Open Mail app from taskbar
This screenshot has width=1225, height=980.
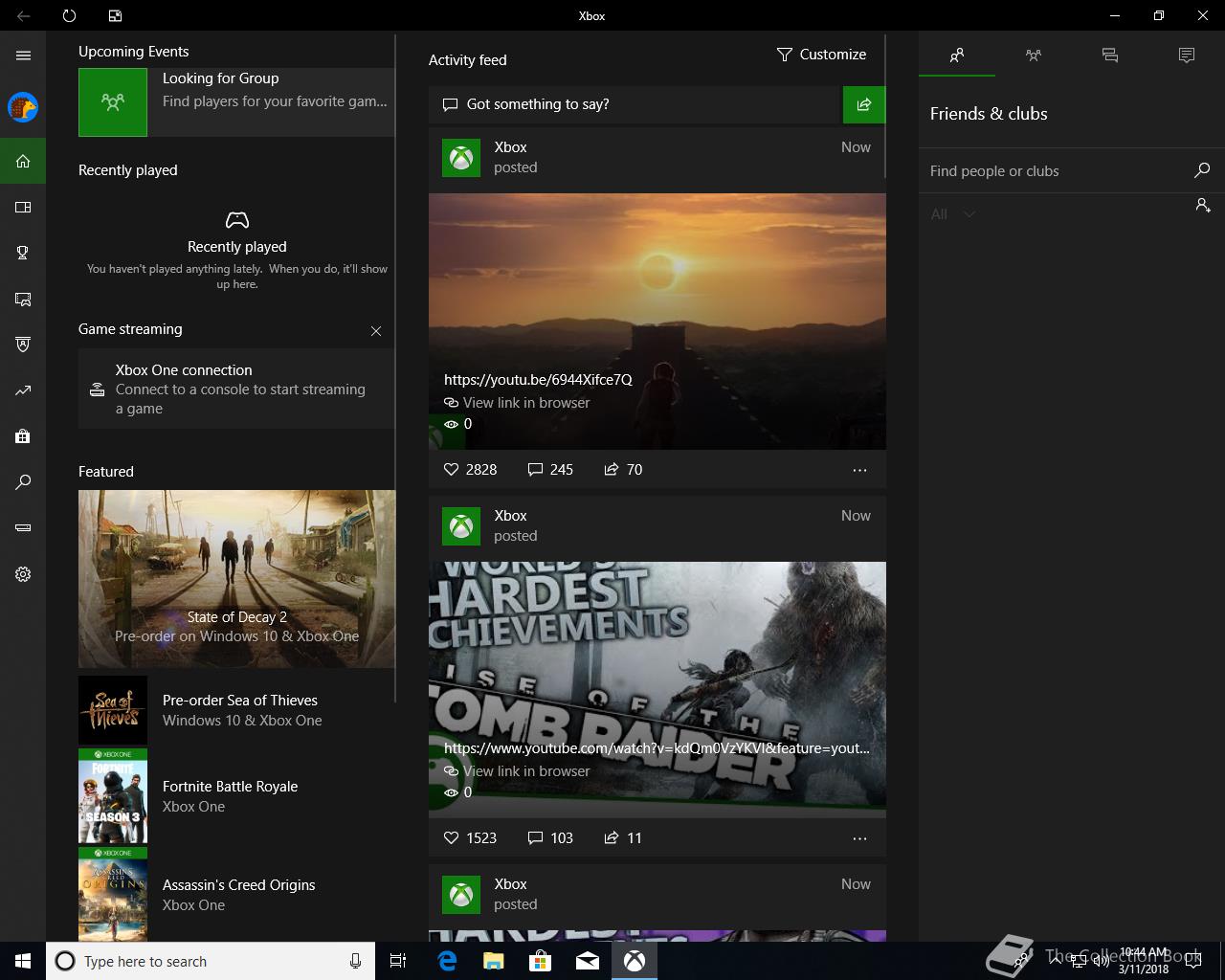tap(588, 961)
